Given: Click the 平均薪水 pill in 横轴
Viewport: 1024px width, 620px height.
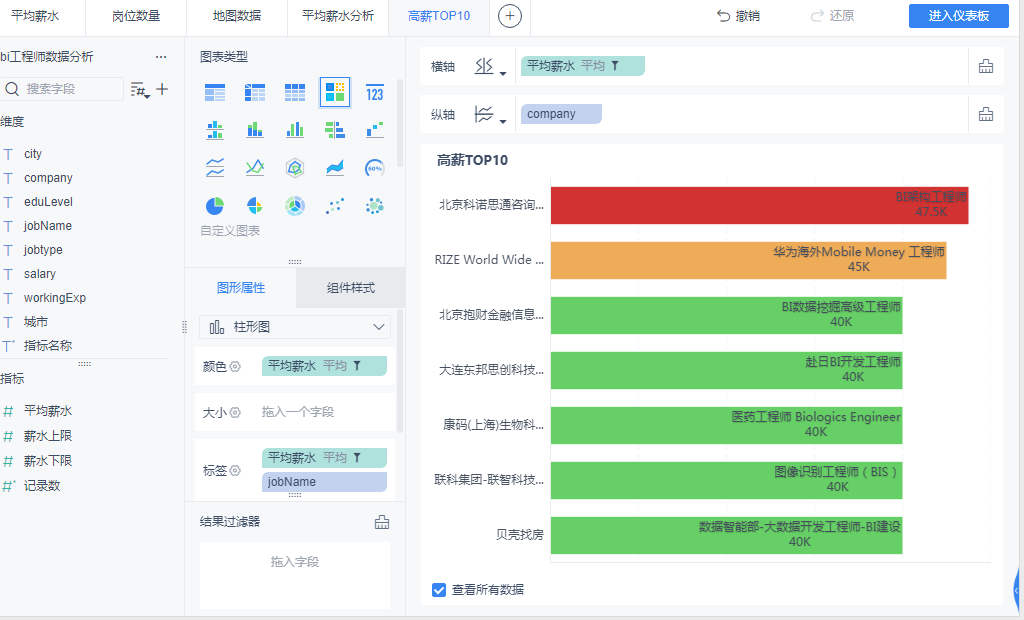Looking at the screenshot, I should tap(583, 66).
